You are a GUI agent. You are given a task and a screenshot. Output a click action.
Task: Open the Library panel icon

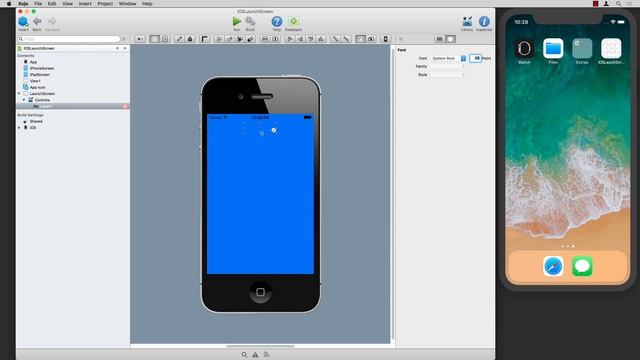pyautogui.click(x=467, y=21)
